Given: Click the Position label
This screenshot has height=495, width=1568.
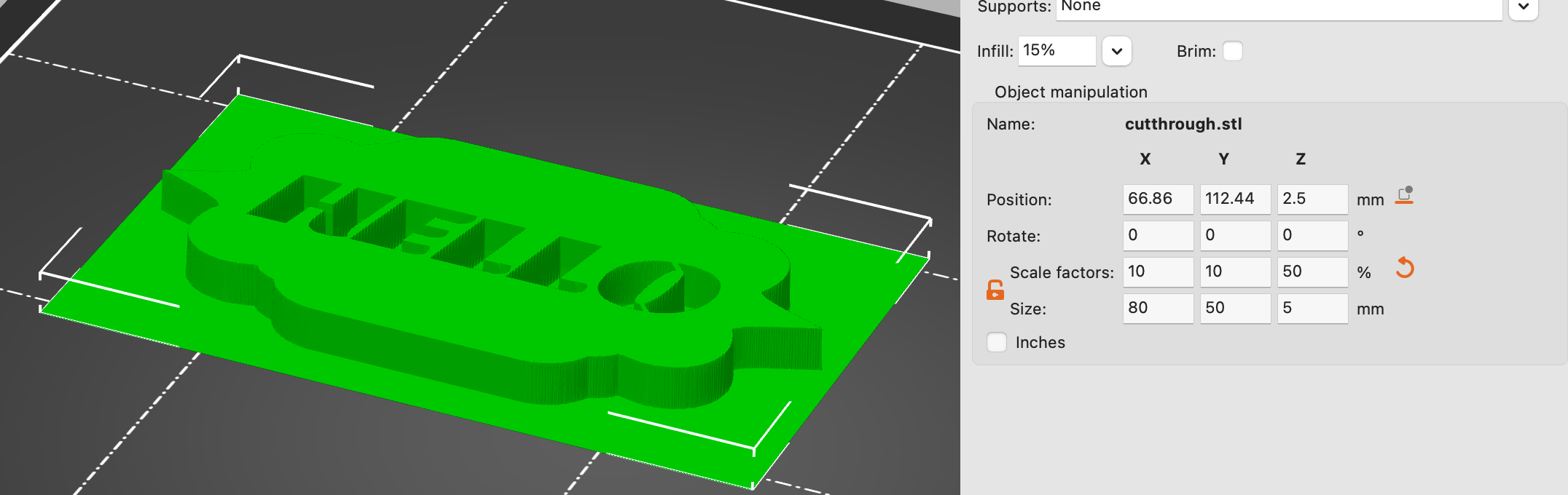Looking at the screenshot, I should coord(1019,199).
